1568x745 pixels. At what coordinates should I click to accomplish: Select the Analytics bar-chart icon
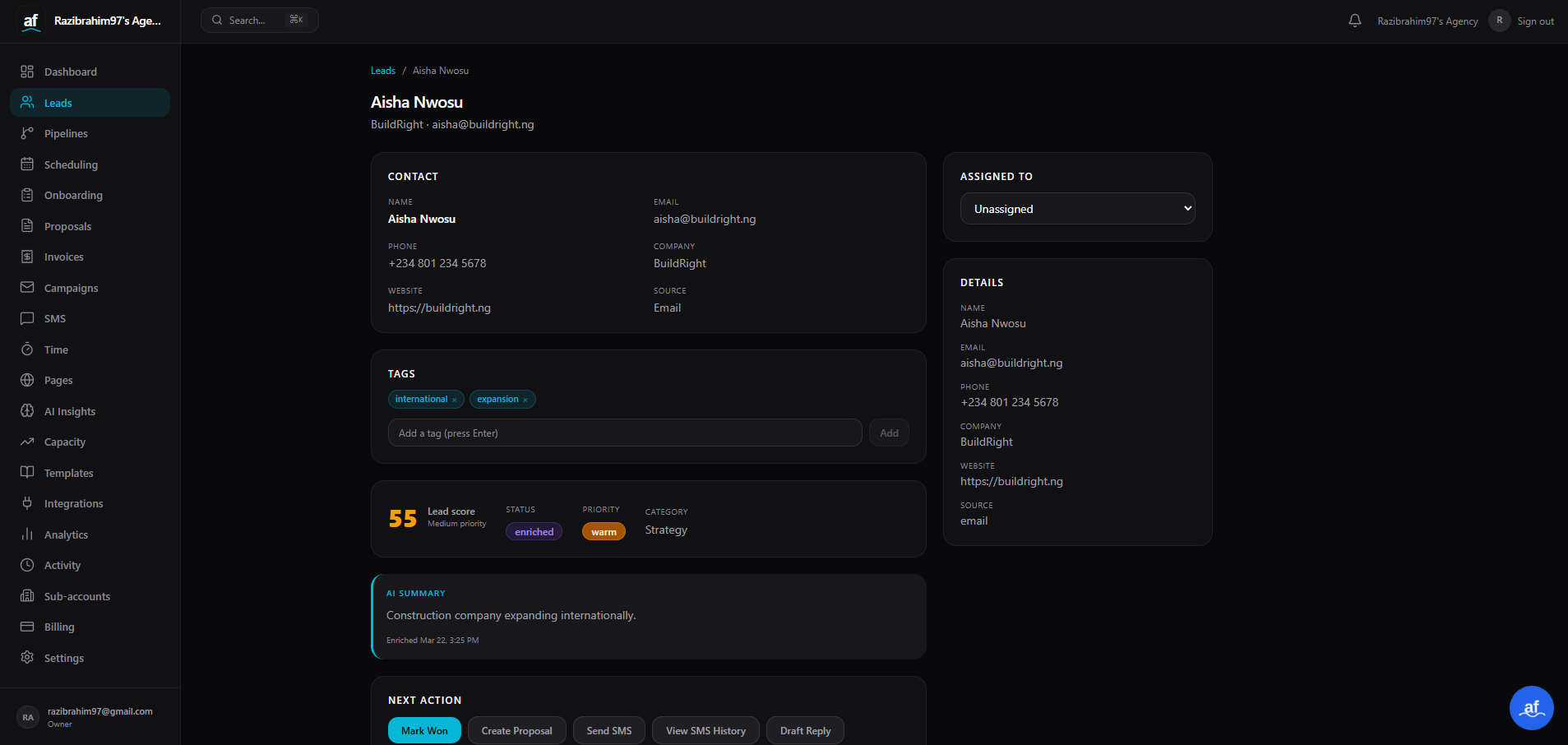(x=27, y=534)
